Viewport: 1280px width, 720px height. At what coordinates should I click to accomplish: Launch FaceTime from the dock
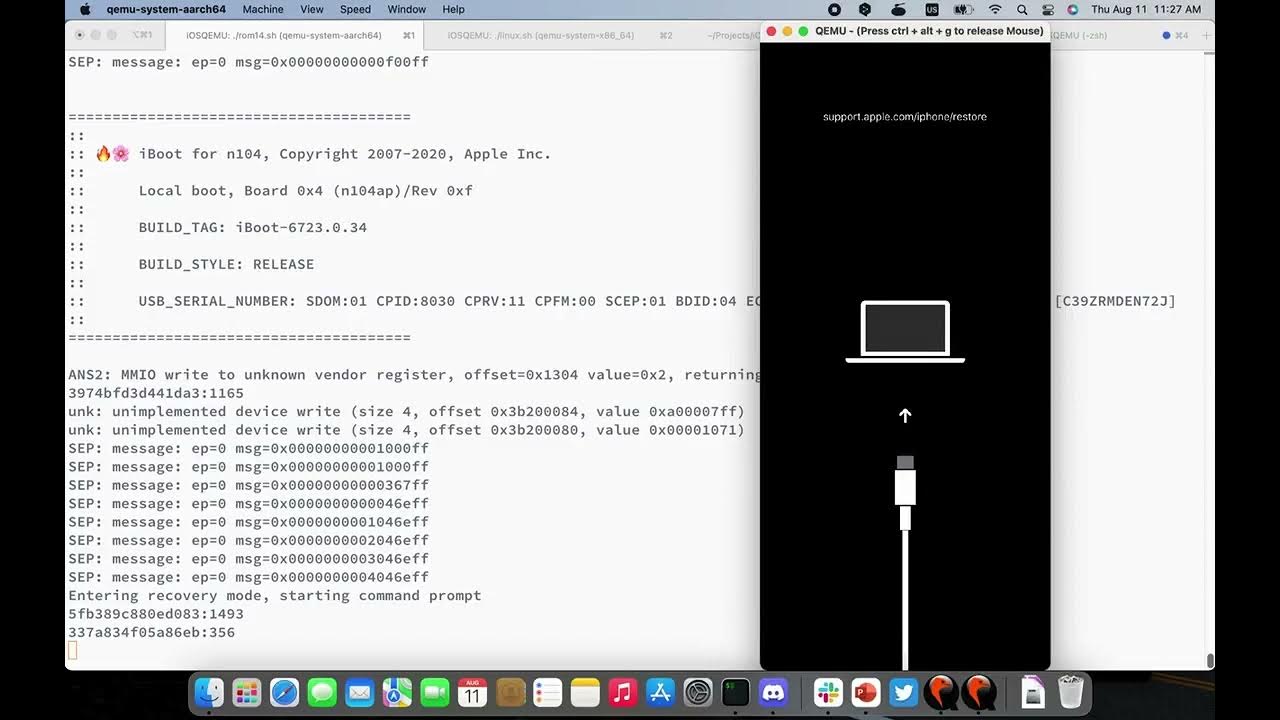point(435,692)
